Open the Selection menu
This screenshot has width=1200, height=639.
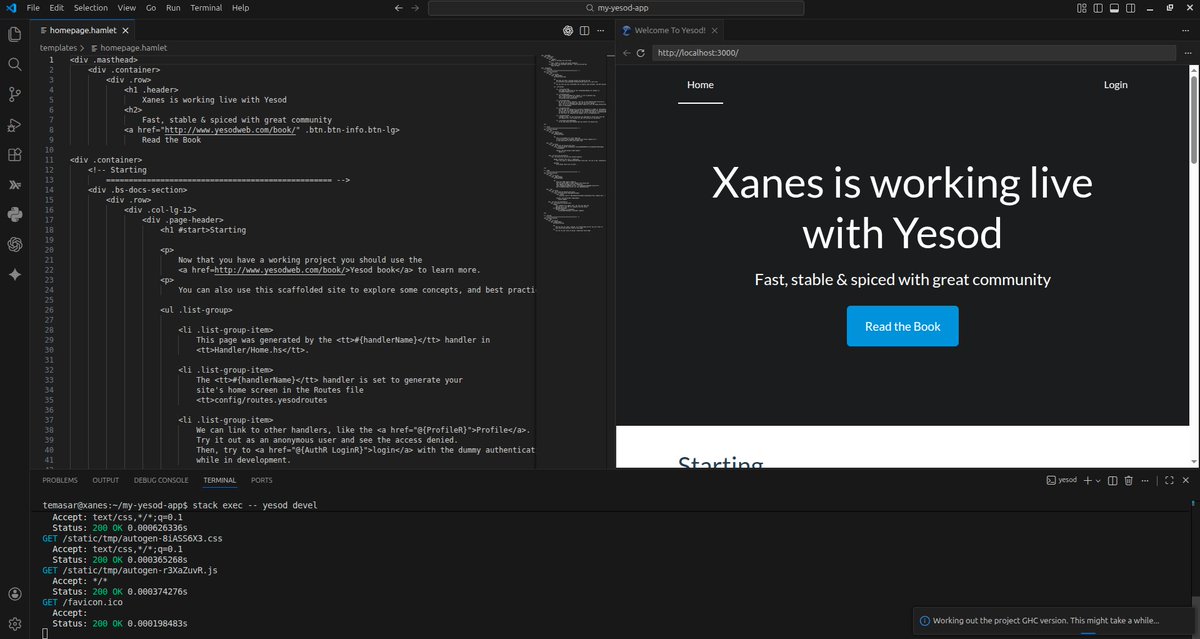(91, 7)
